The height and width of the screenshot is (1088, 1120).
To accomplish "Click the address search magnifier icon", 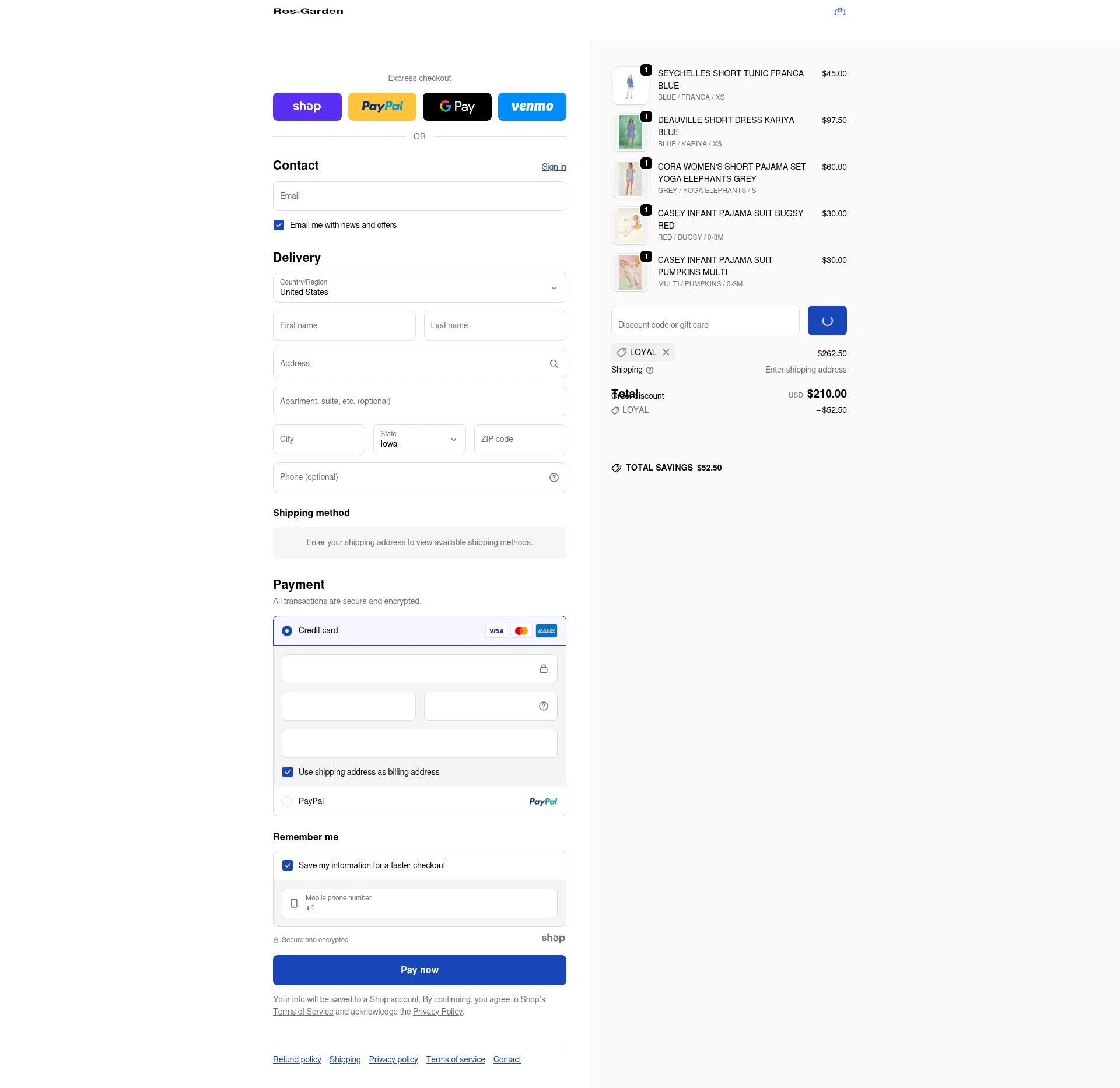I will coord(554,364).
